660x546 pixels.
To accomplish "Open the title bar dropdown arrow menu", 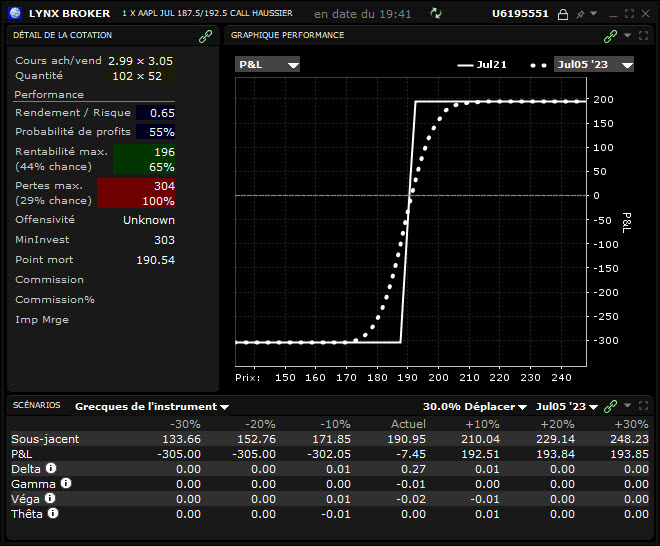I will click(x=593, y=13).
